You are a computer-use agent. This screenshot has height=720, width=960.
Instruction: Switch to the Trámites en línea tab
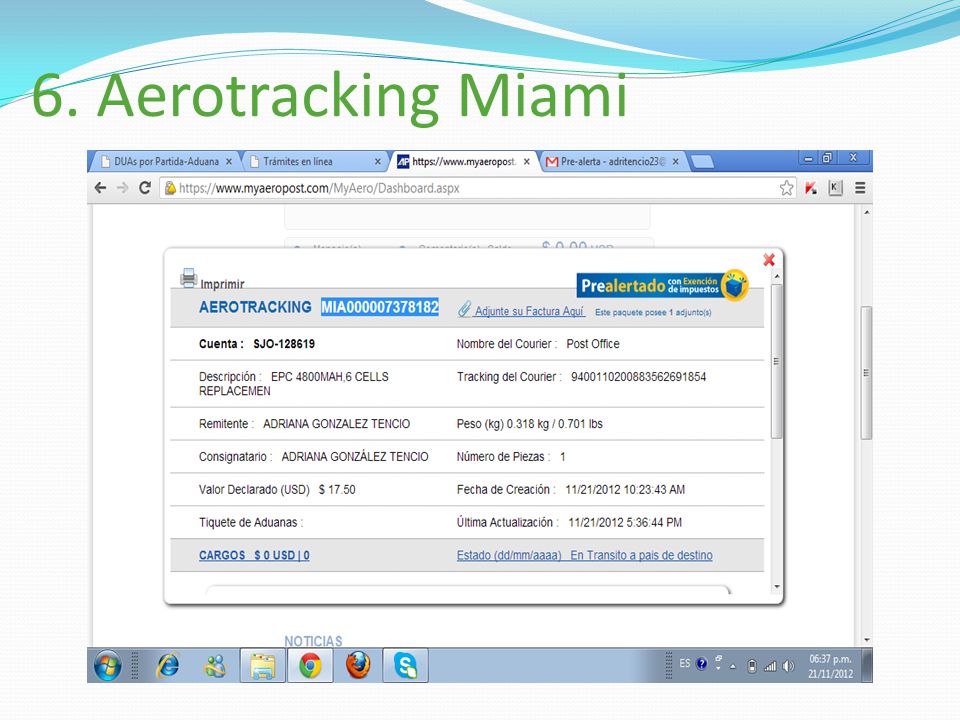[315, 162]
